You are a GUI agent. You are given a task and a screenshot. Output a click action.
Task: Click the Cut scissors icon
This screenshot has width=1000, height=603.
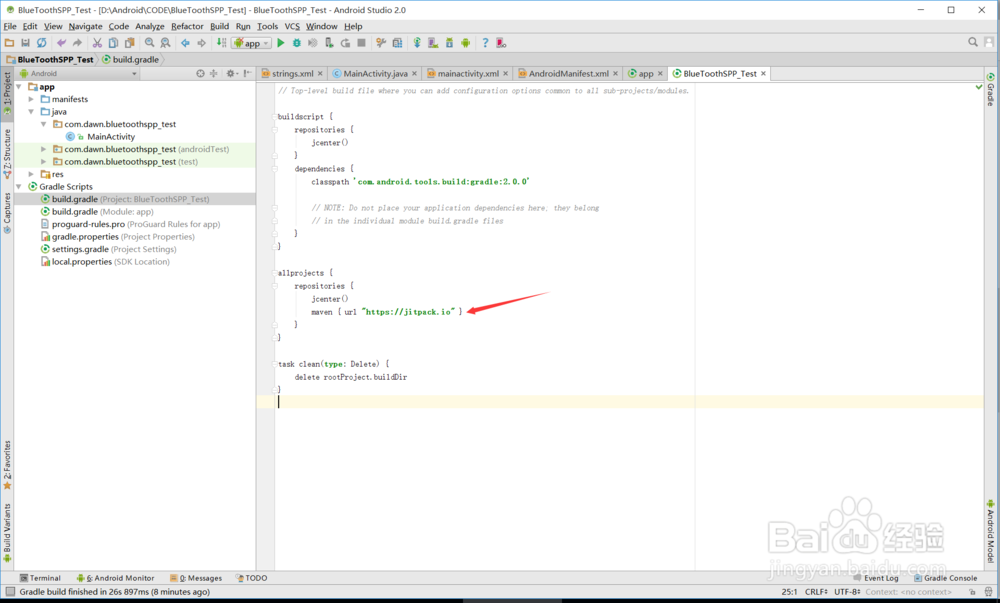97,43
